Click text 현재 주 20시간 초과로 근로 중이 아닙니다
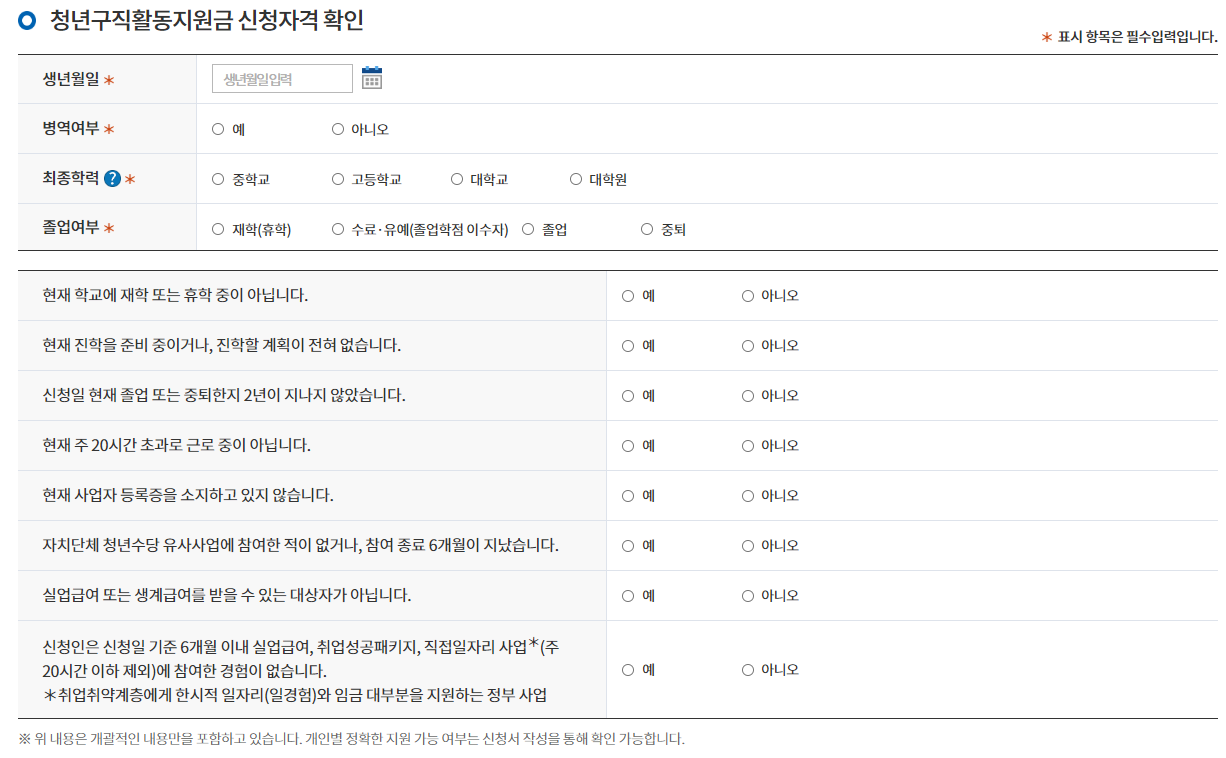Screen dimensions: 1226x758 pos(176,445)
